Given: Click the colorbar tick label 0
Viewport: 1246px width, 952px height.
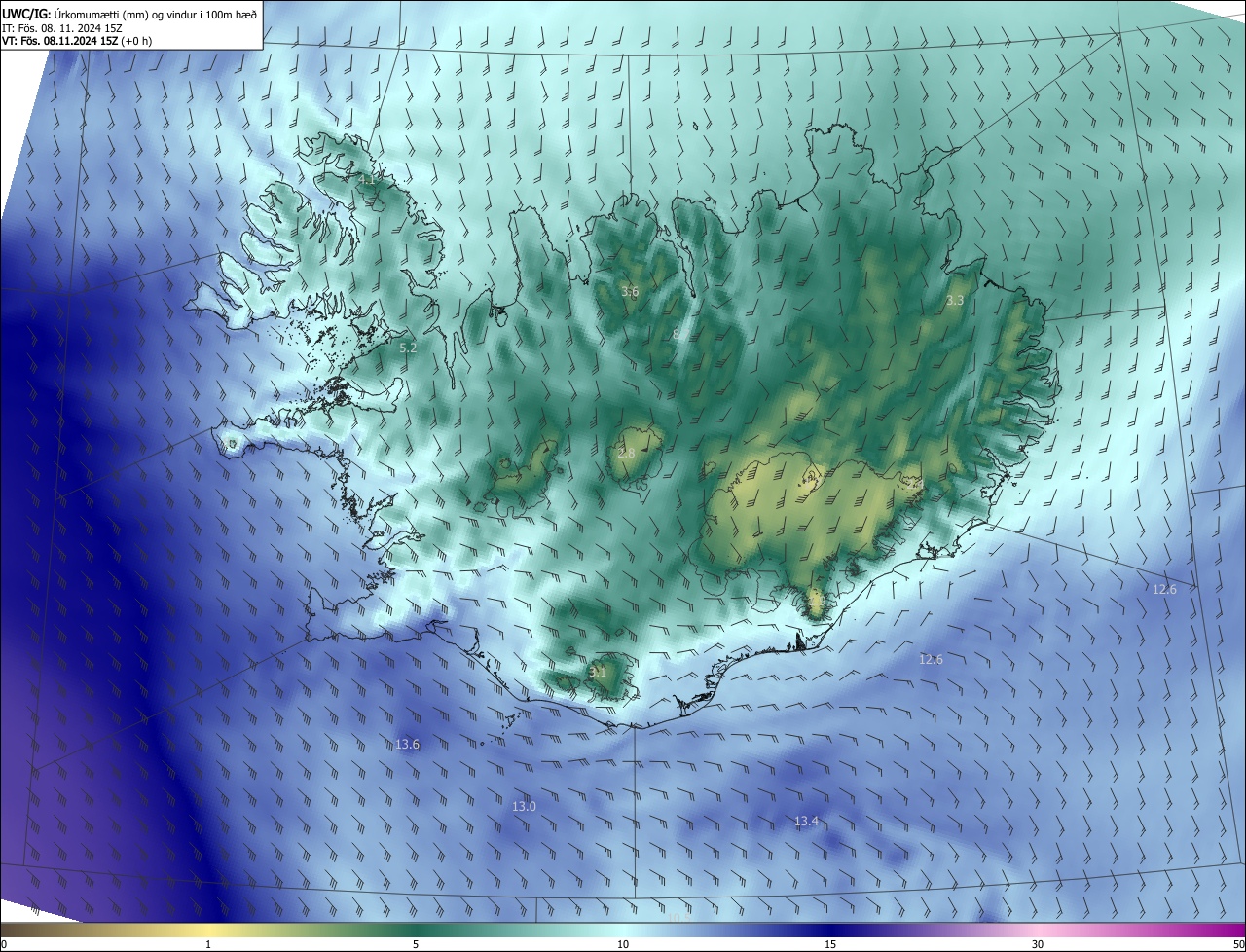Looking at the screenshot, I should click(x=4, y=945).
